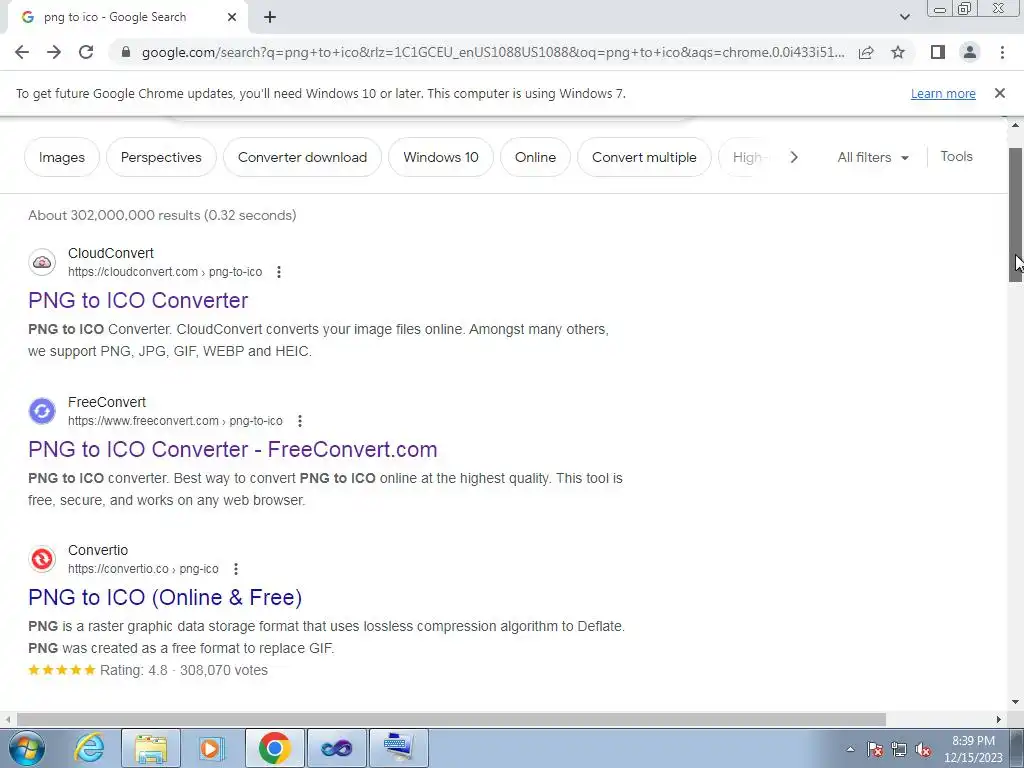Click the Convertio favicon

42,560
